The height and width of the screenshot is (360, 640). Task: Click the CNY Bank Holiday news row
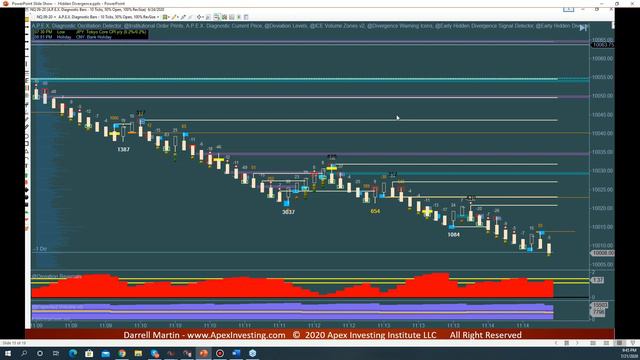pyautogui.click(x=73, y=37)
